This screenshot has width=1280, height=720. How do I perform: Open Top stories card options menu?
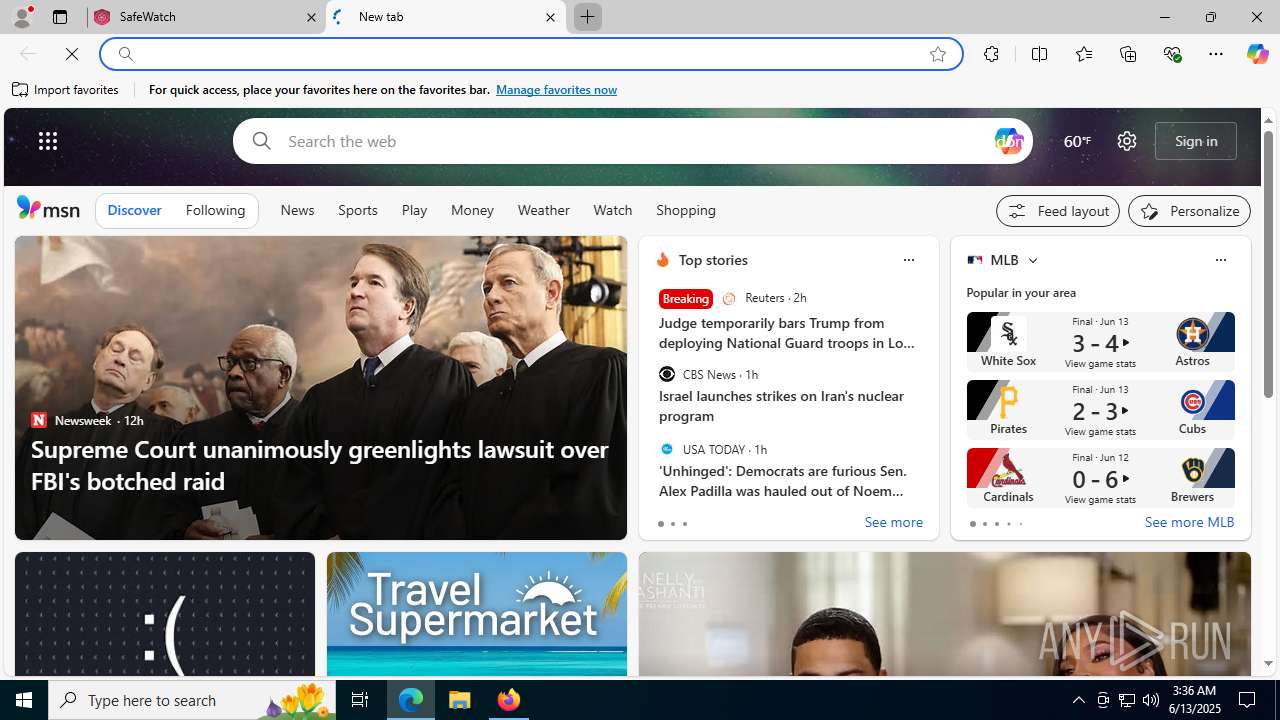tap(908, 260)
